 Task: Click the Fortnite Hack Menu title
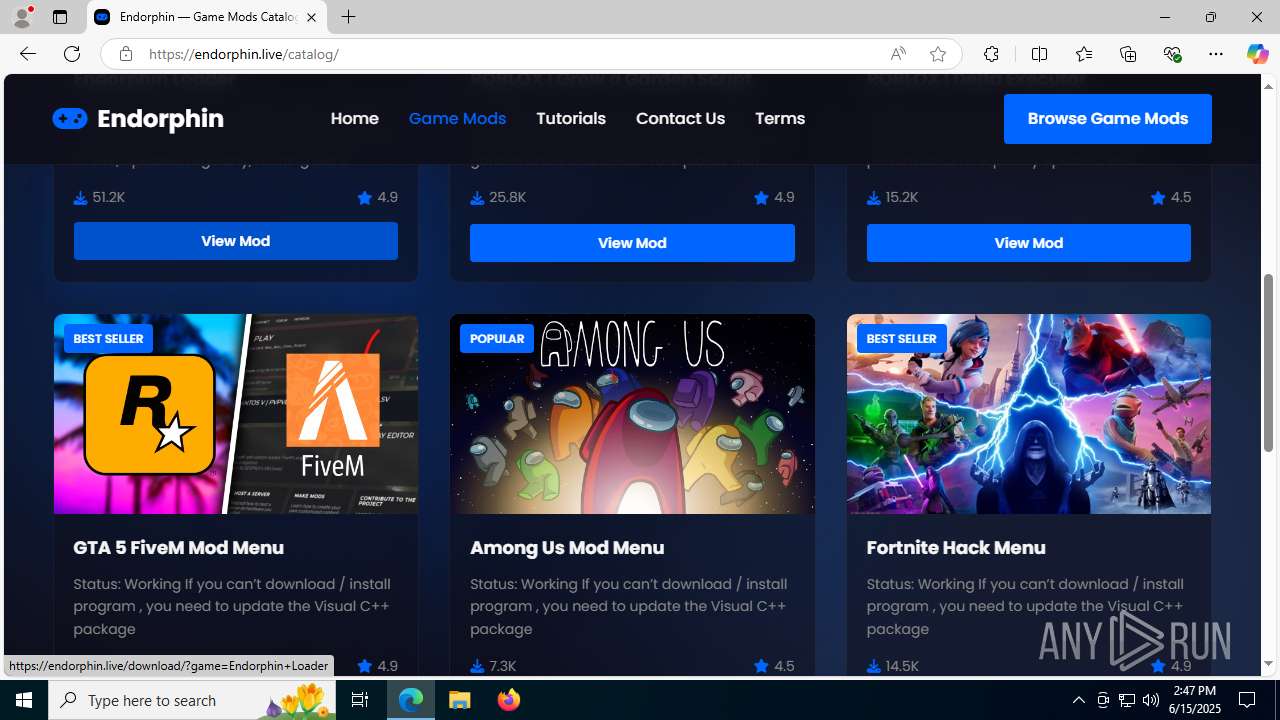(956, 548)
